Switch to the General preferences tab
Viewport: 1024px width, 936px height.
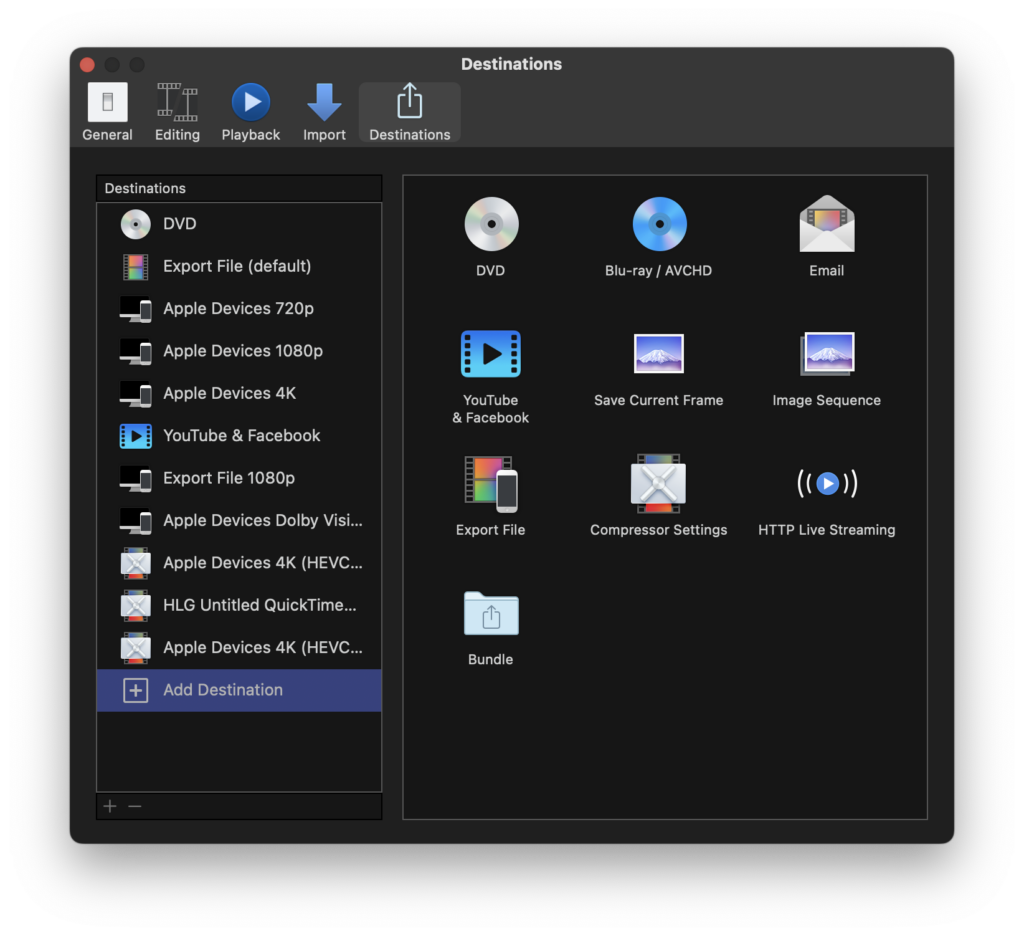click(107, 112)
